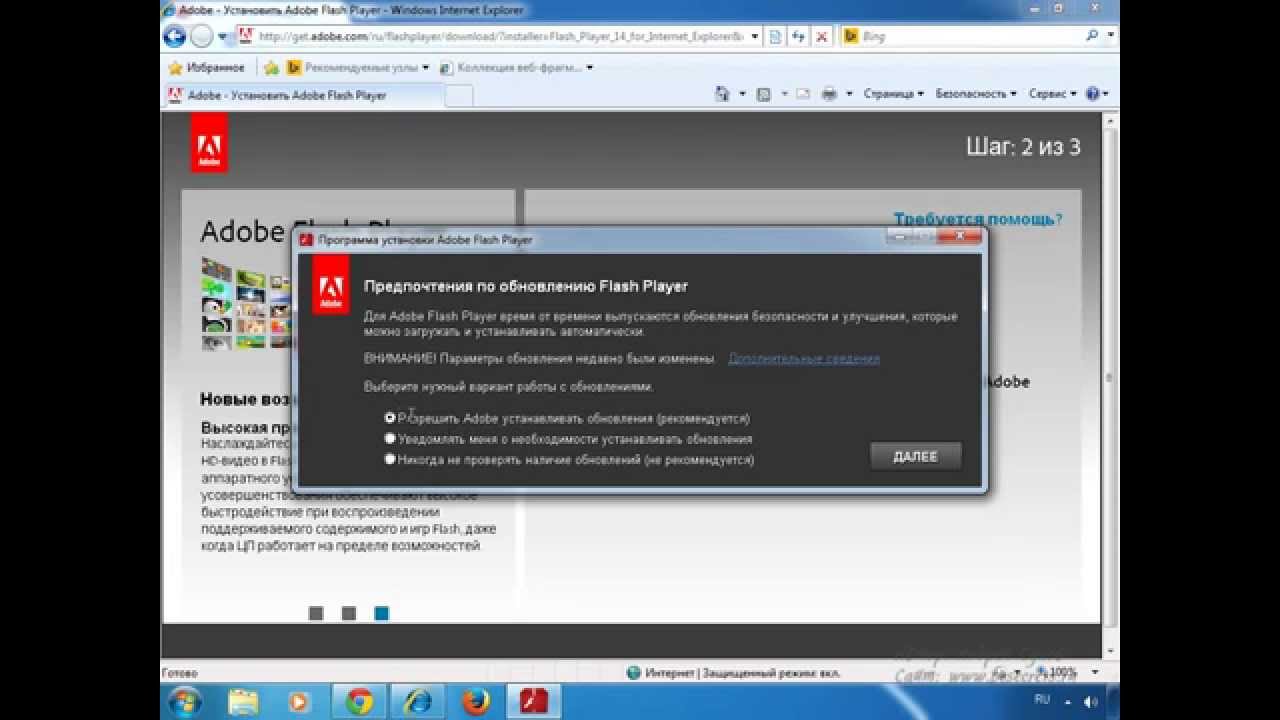
Task: Launch Mozilla Firefox from the taskbar
Action: pos(474,701)
